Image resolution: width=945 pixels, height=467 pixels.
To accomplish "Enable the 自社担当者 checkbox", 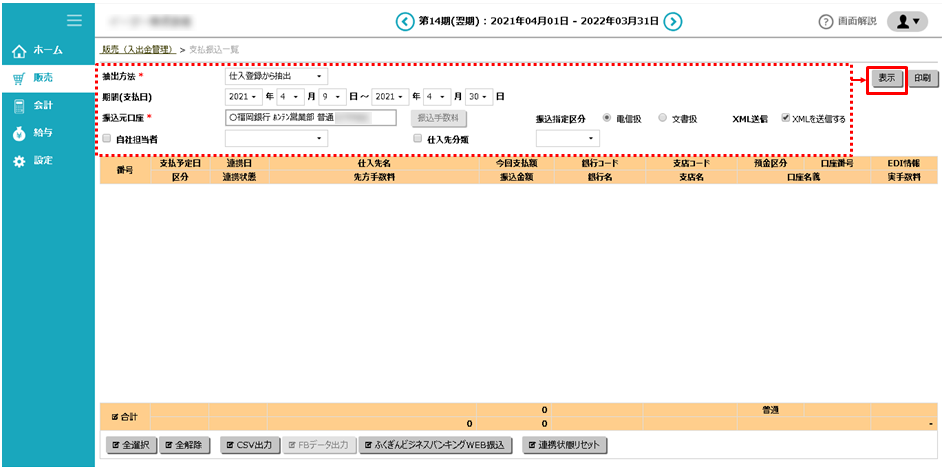I will tap(107, 139).
